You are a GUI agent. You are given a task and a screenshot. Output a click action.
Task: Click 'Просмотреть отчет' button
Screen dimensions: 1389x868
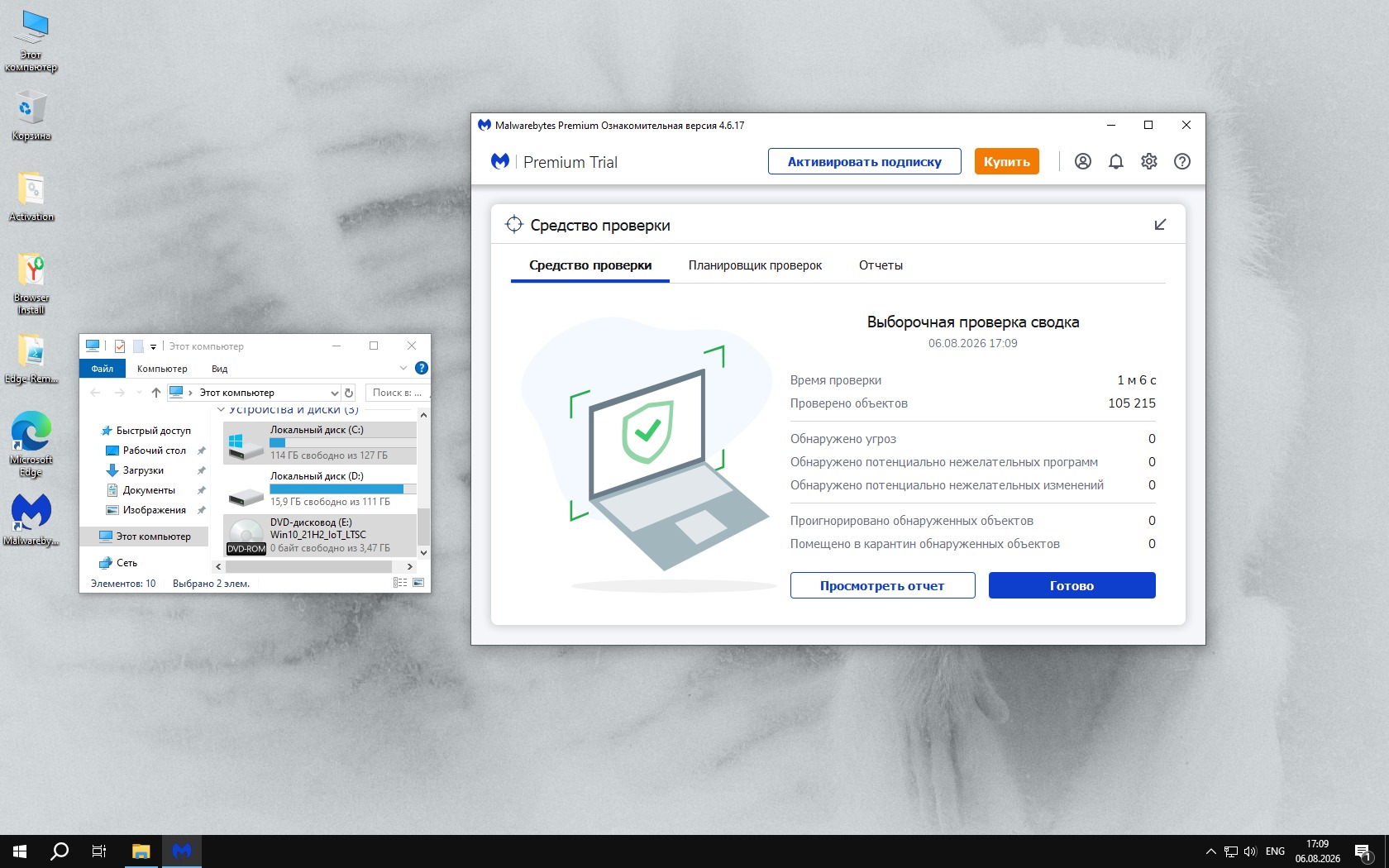(x=882, y=585)
